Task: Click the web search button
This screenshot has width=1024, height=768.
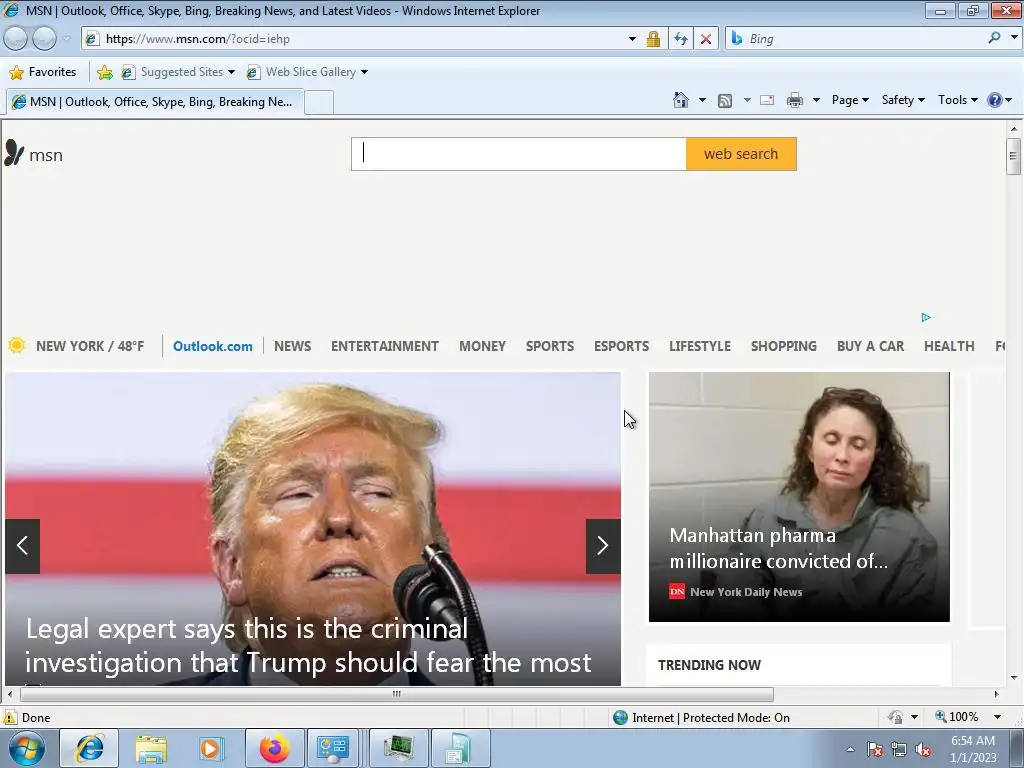Action: tap(741, 154)
